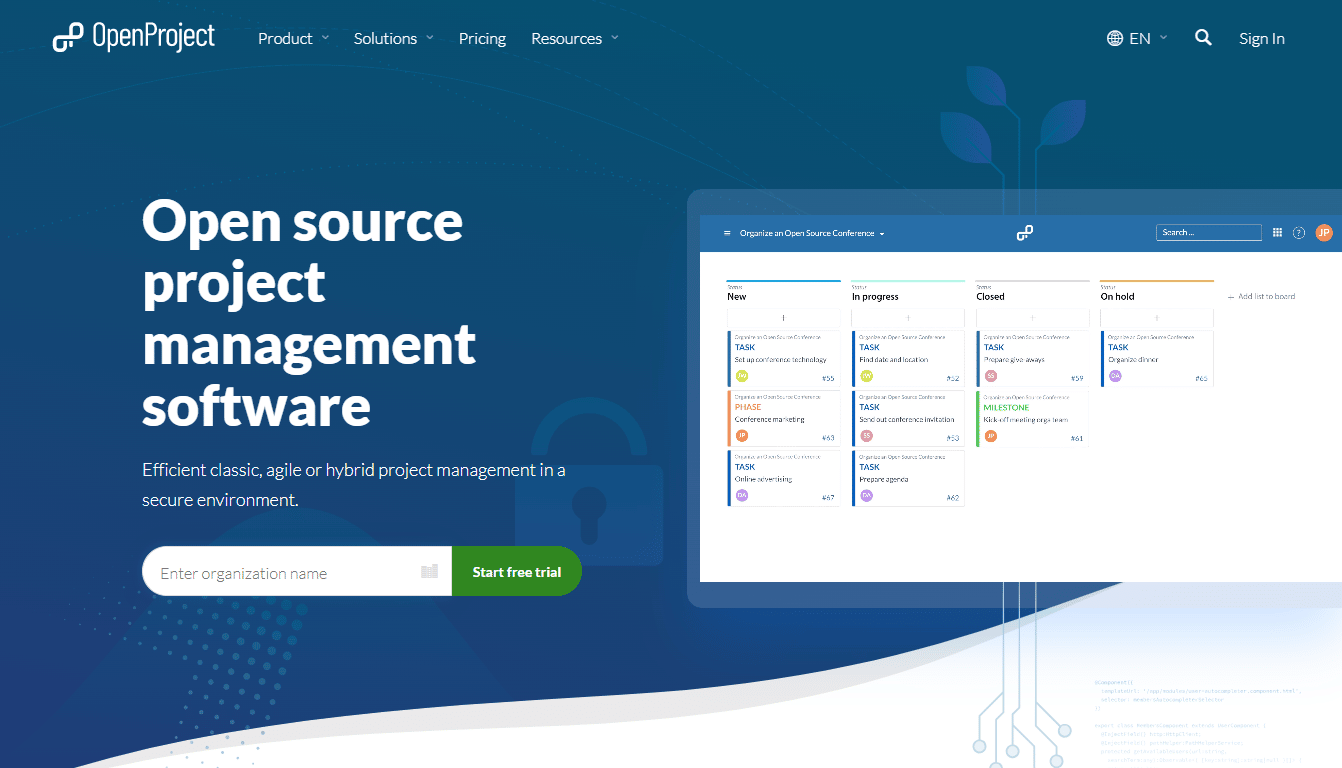Click the In progress column header
1342x768 pixels.
pyautogui.click(x=875, y=297)
